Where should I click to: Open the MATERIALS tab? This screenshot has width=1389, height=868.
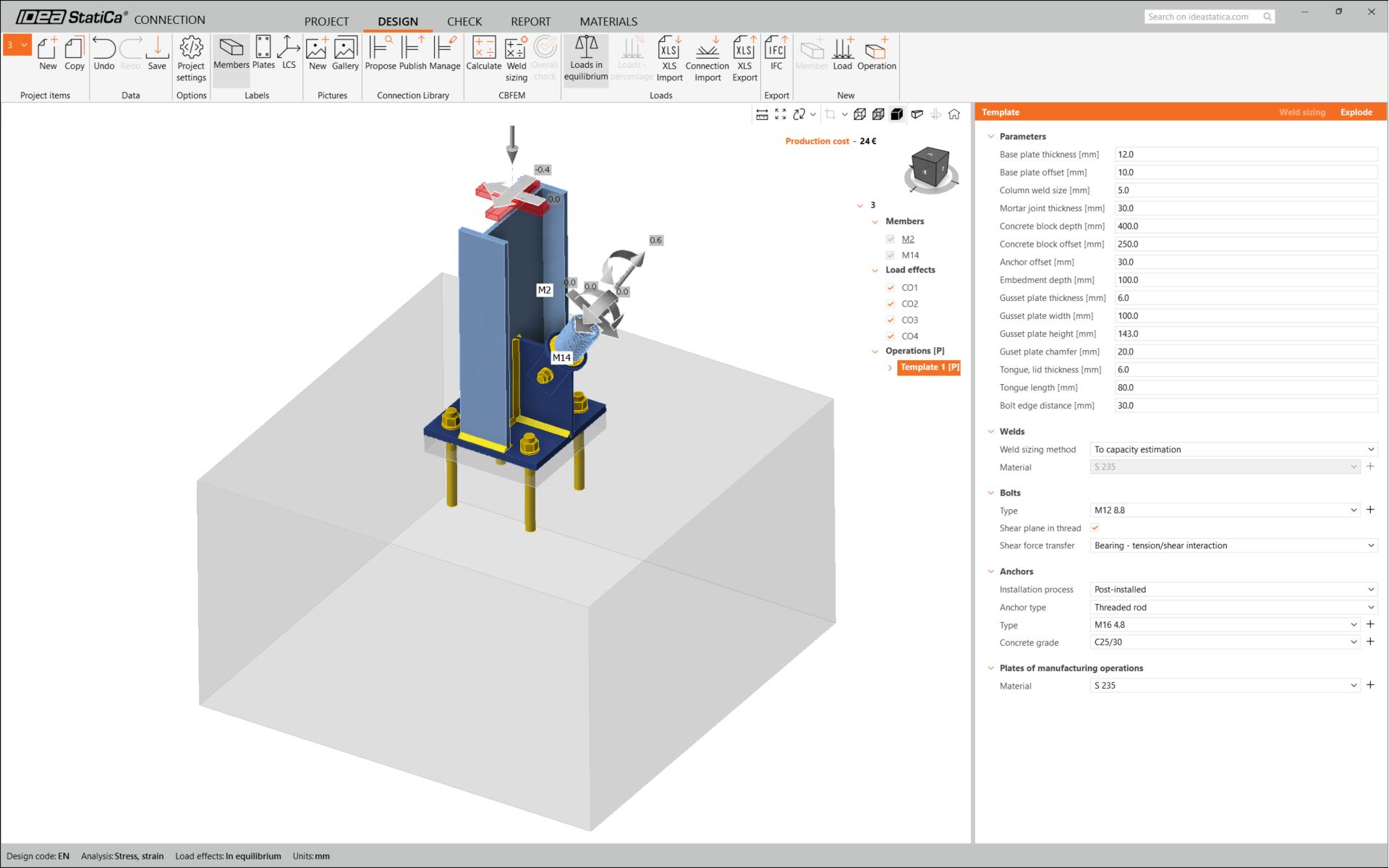(608, 21)
